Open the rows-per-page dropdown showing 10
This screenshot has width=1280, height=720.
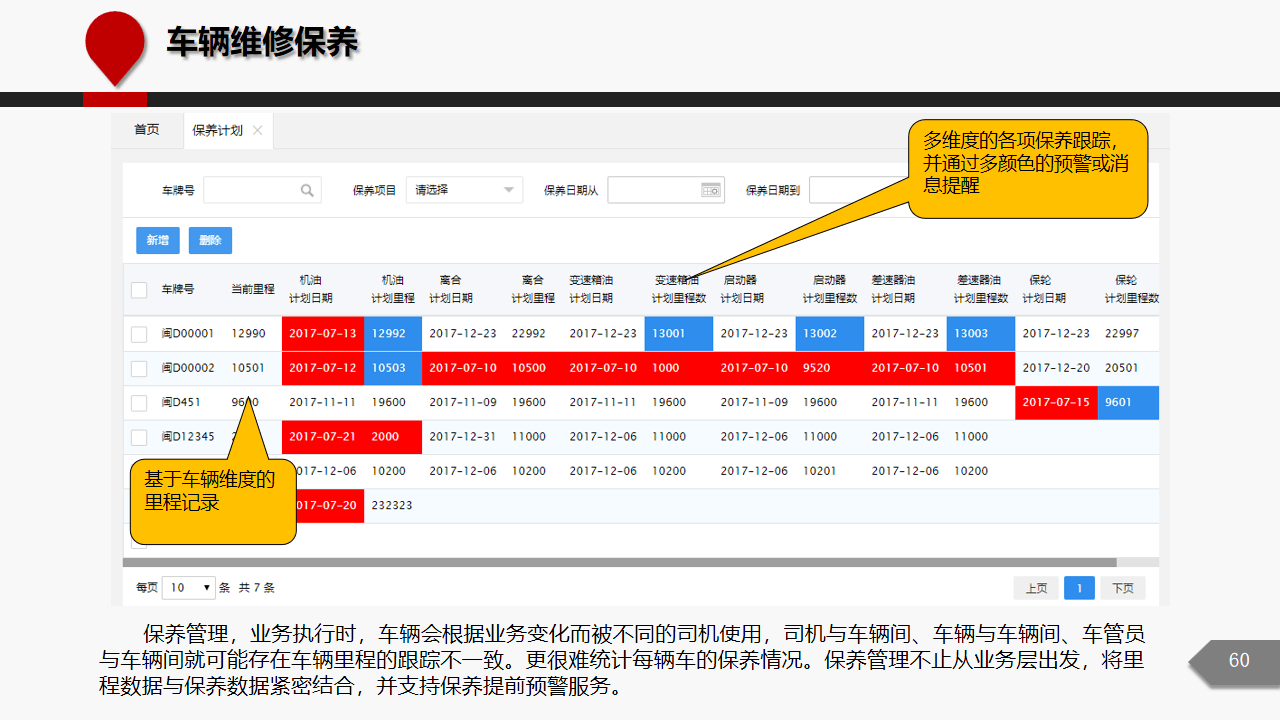(x=190, y=588)
